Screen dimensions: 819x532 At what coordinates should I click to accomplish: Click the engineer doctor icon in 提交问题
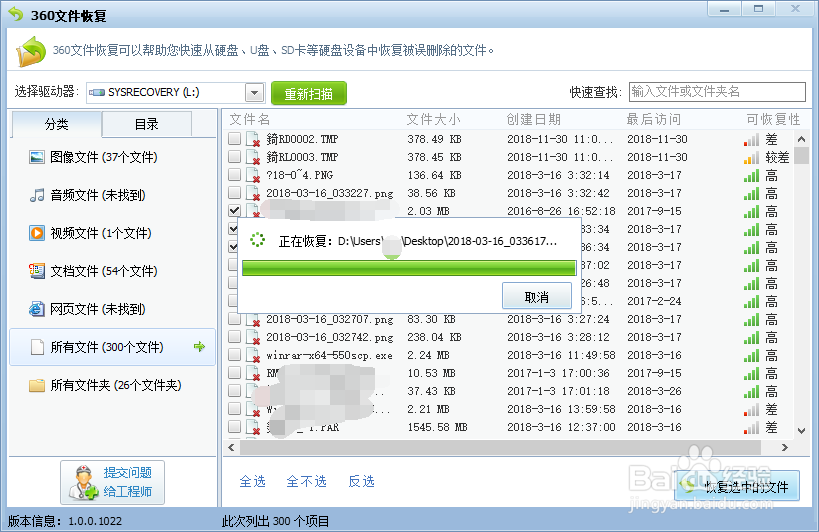[x=84, y=482]
